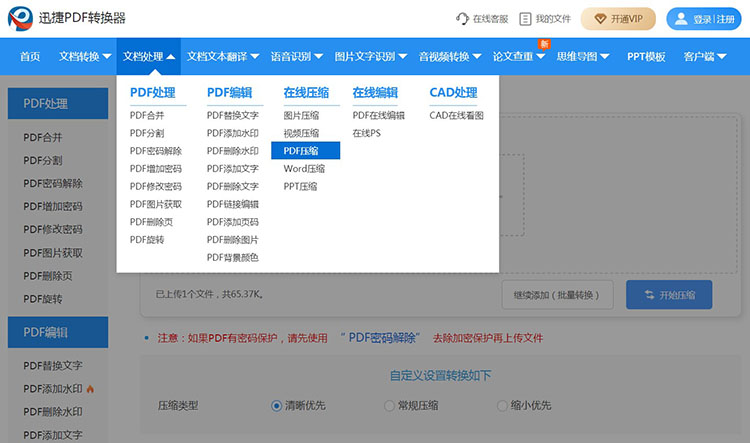Choose PDF压缩 in dropdown menu
This screenshot has height=443, width=750.
pos(306,151)
